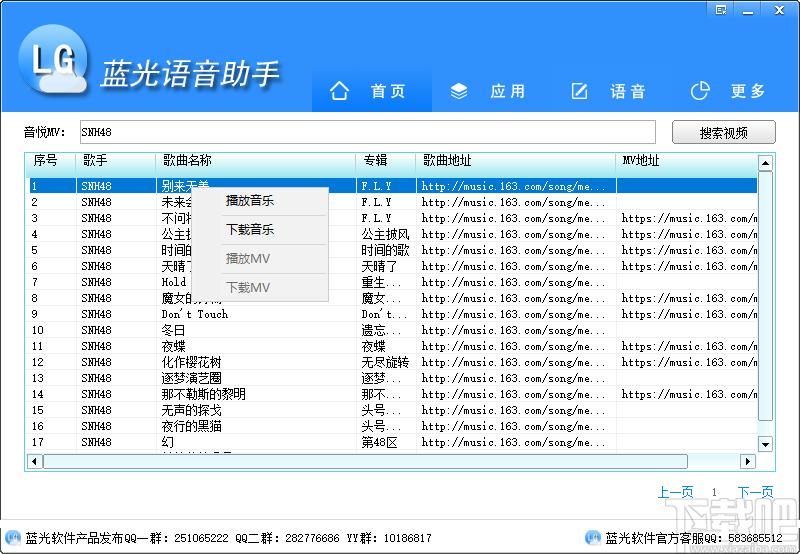Click the vertical scrollbar thumb
The height and width of the screenshot is (554, 800).
pyautogui.click(x=765, y=296)
